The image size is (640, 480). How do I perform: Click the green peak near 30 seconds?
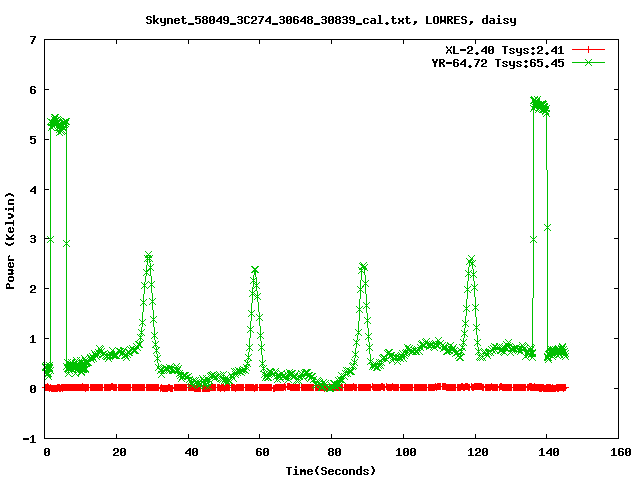point(149,256)
